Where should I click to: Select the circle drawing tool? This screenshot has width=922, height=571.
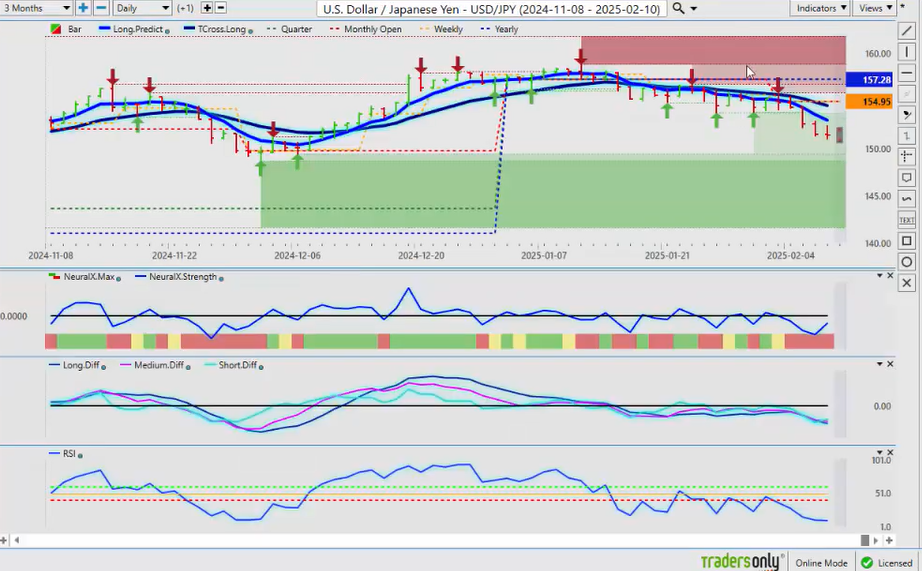(906, 262)
